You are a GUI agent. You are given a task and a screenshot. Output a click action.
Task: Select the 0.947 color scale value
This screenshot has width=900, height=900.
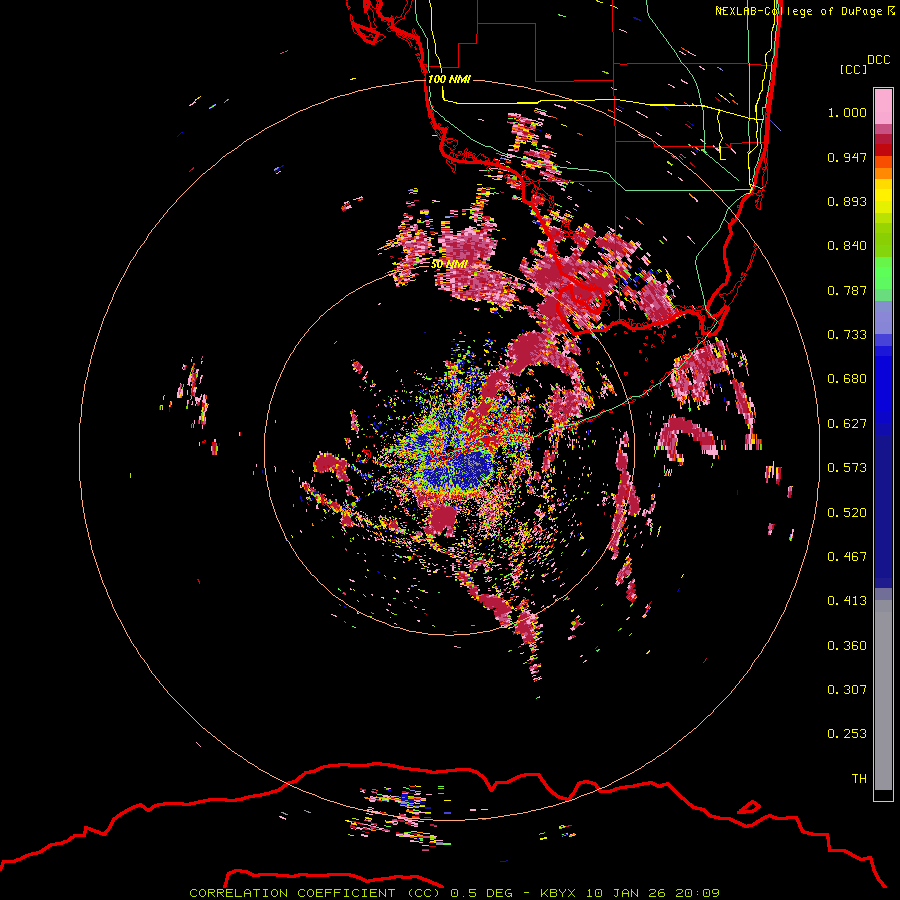tap(847, 157)
